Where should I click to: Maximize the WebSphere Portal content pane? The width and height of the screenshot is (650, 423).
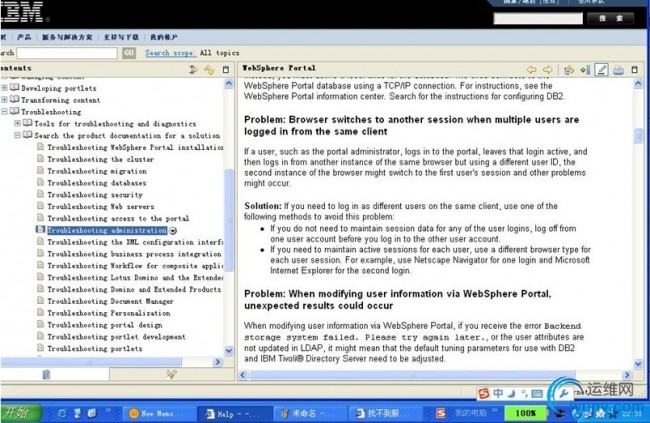(634, 70)
